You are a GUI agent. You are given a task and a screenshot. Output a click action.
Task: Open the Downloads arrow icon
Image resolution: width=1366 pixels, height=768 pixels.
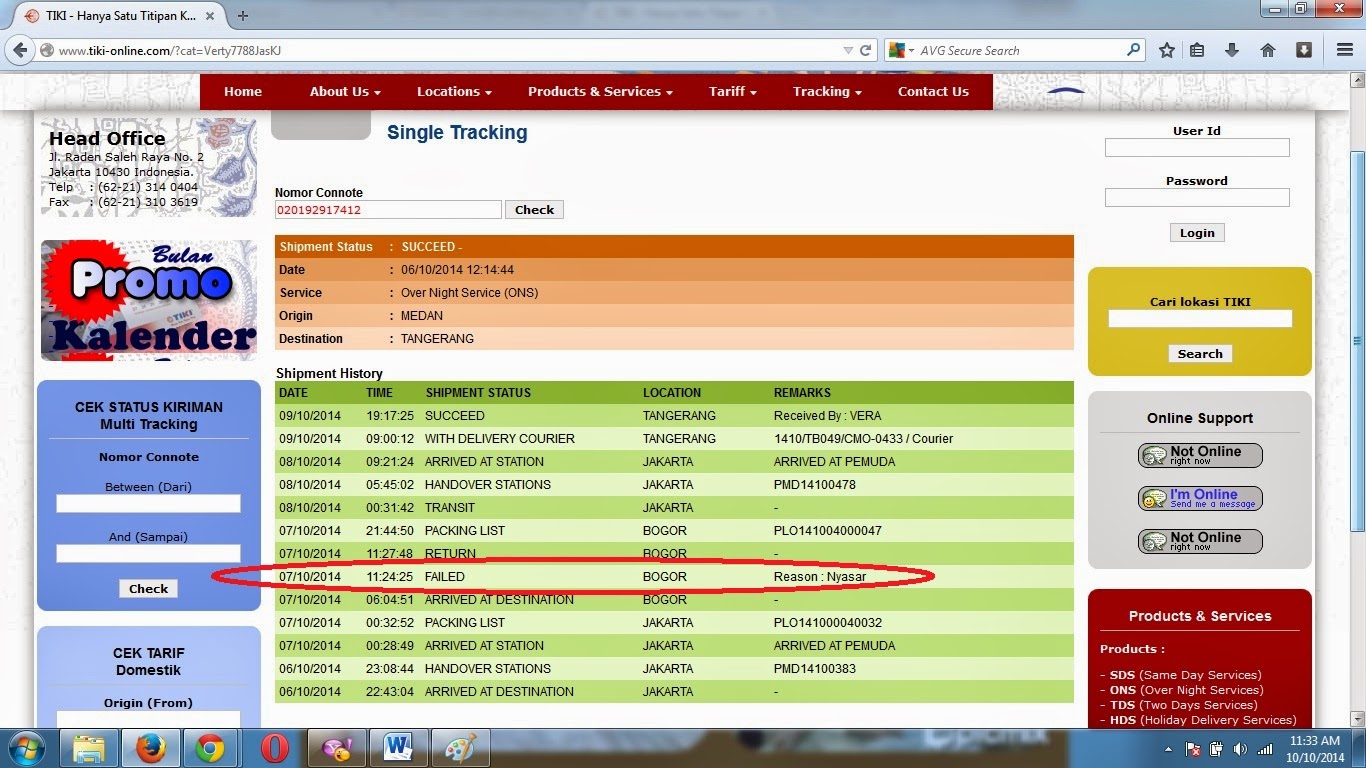1232,50
